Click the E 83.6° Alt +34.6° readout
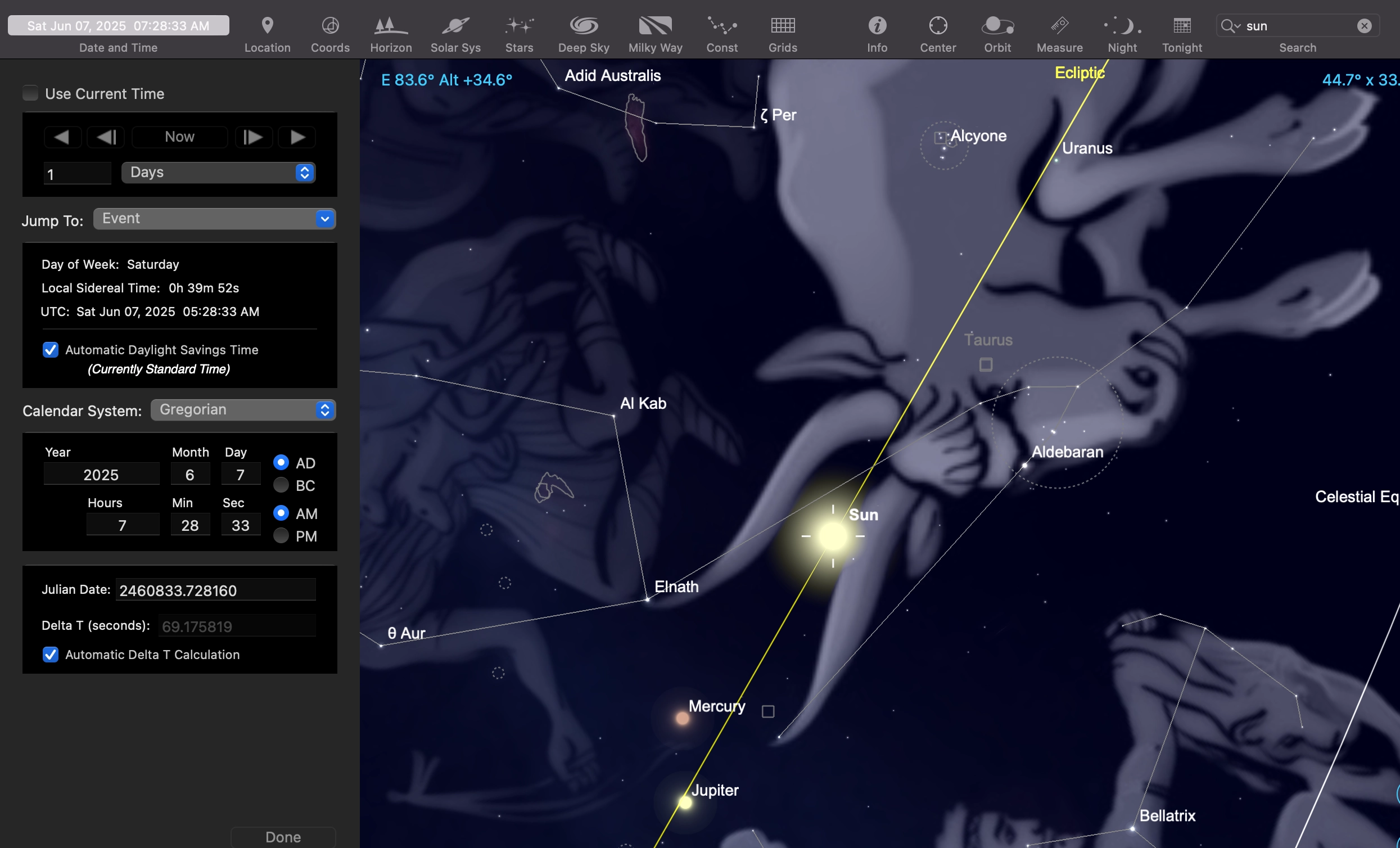Viewport: 1400px width, 848px height. click(x=446, y=80)
